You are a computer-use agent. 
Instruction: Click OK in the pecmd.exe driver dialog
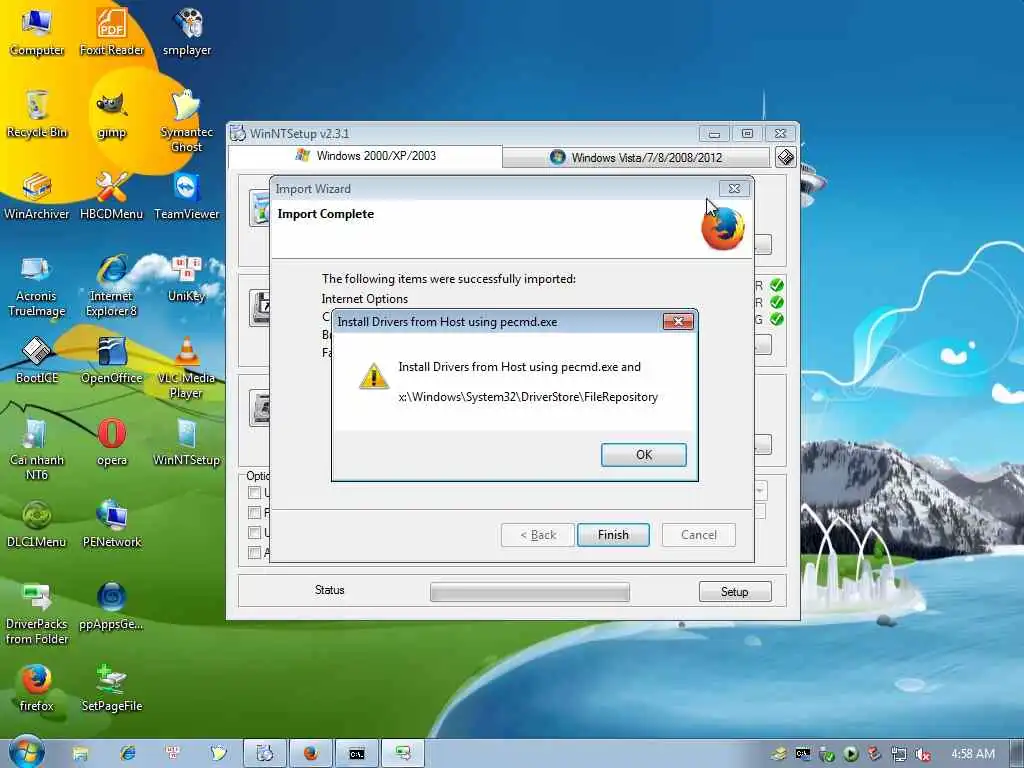tap(643, 455)
